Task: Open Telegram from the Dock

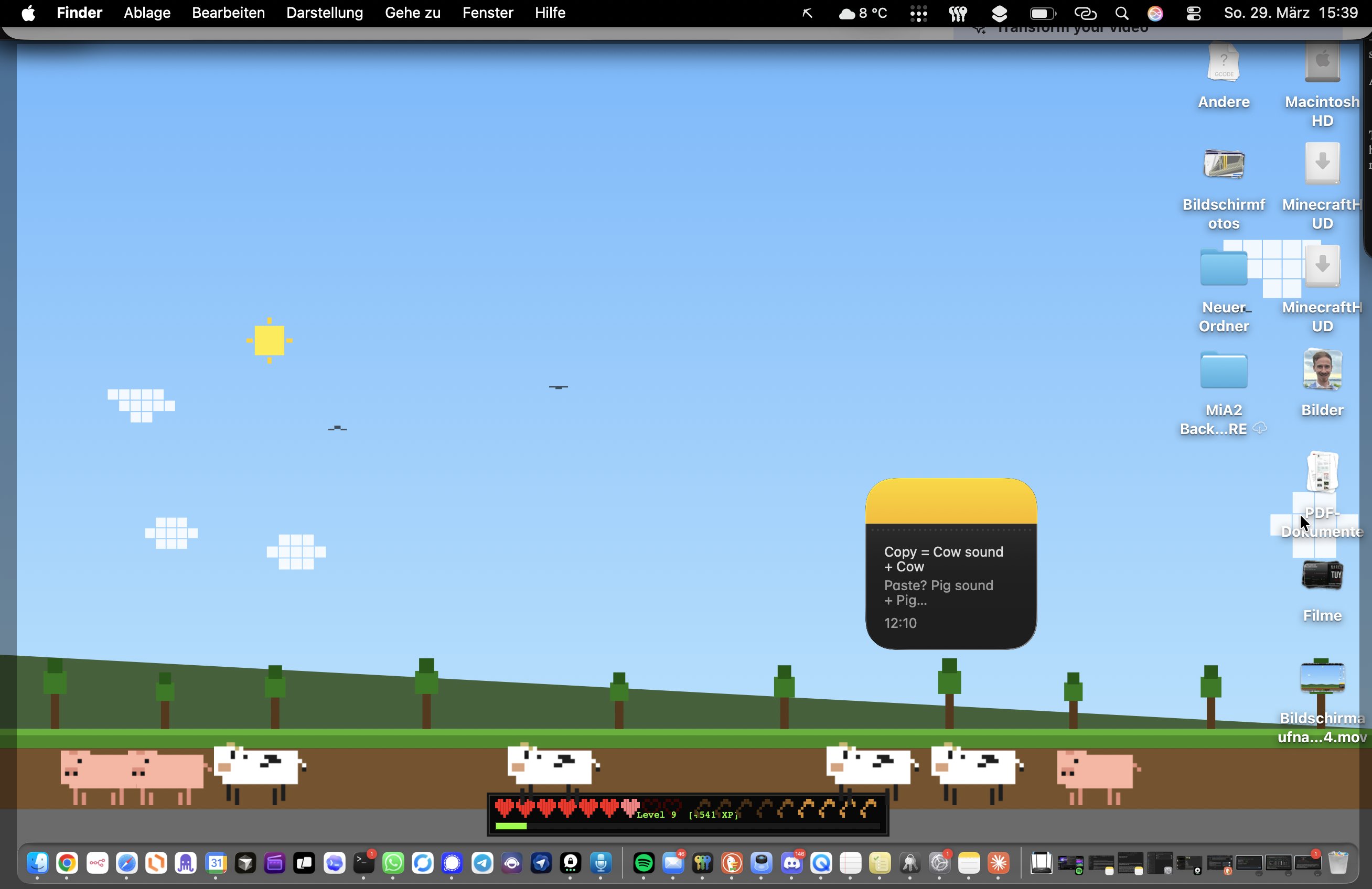Action: [483, 863]
